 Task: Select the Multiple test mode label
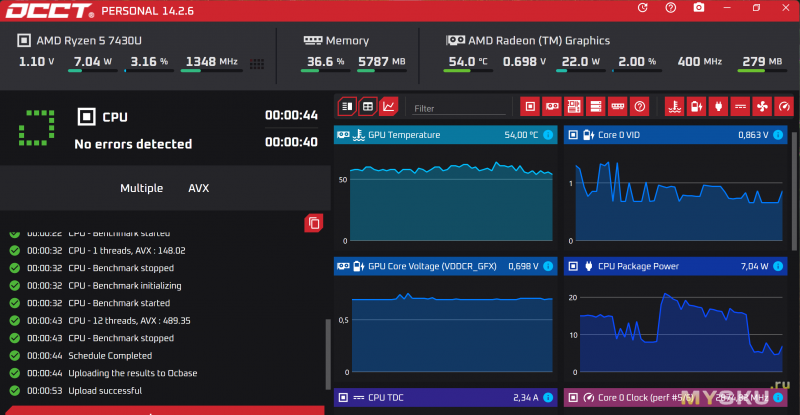(x=141, y=188)
